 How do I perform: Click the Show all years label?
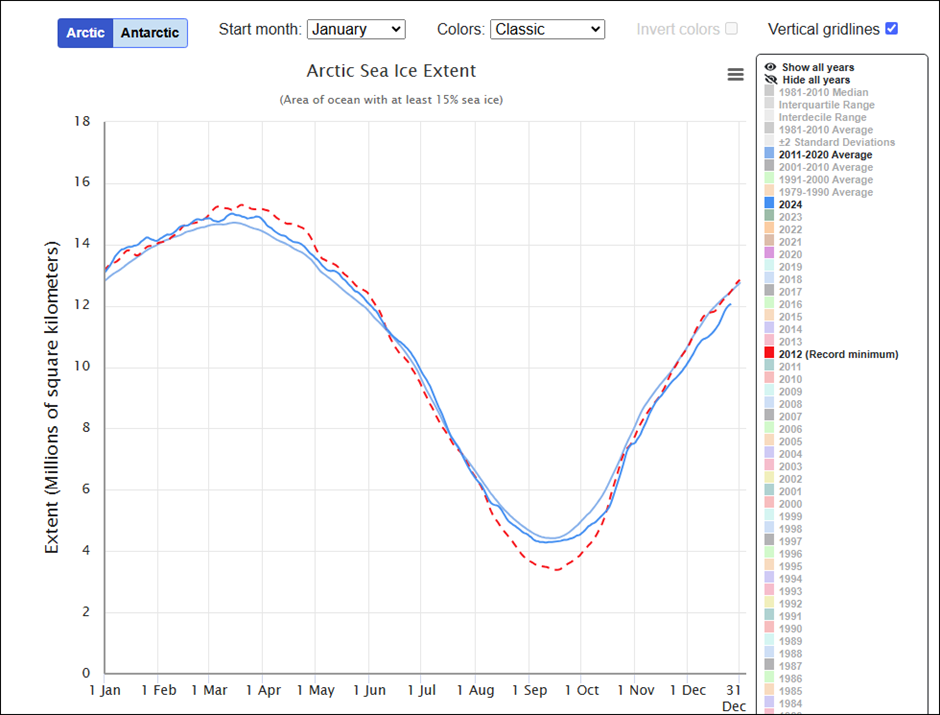818,67
